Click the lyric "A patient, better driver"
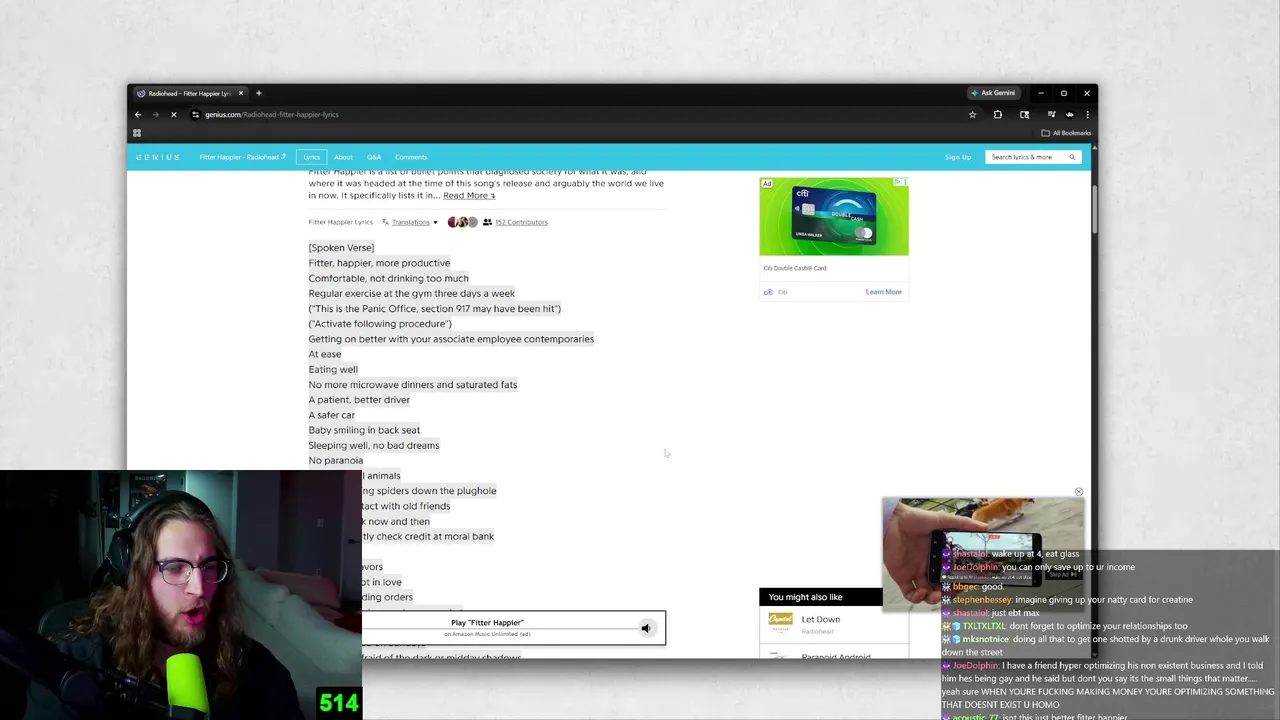Image resolution: width=1280 pixels, height=720 pixels. pyautogui.click(x=359, y=400)
